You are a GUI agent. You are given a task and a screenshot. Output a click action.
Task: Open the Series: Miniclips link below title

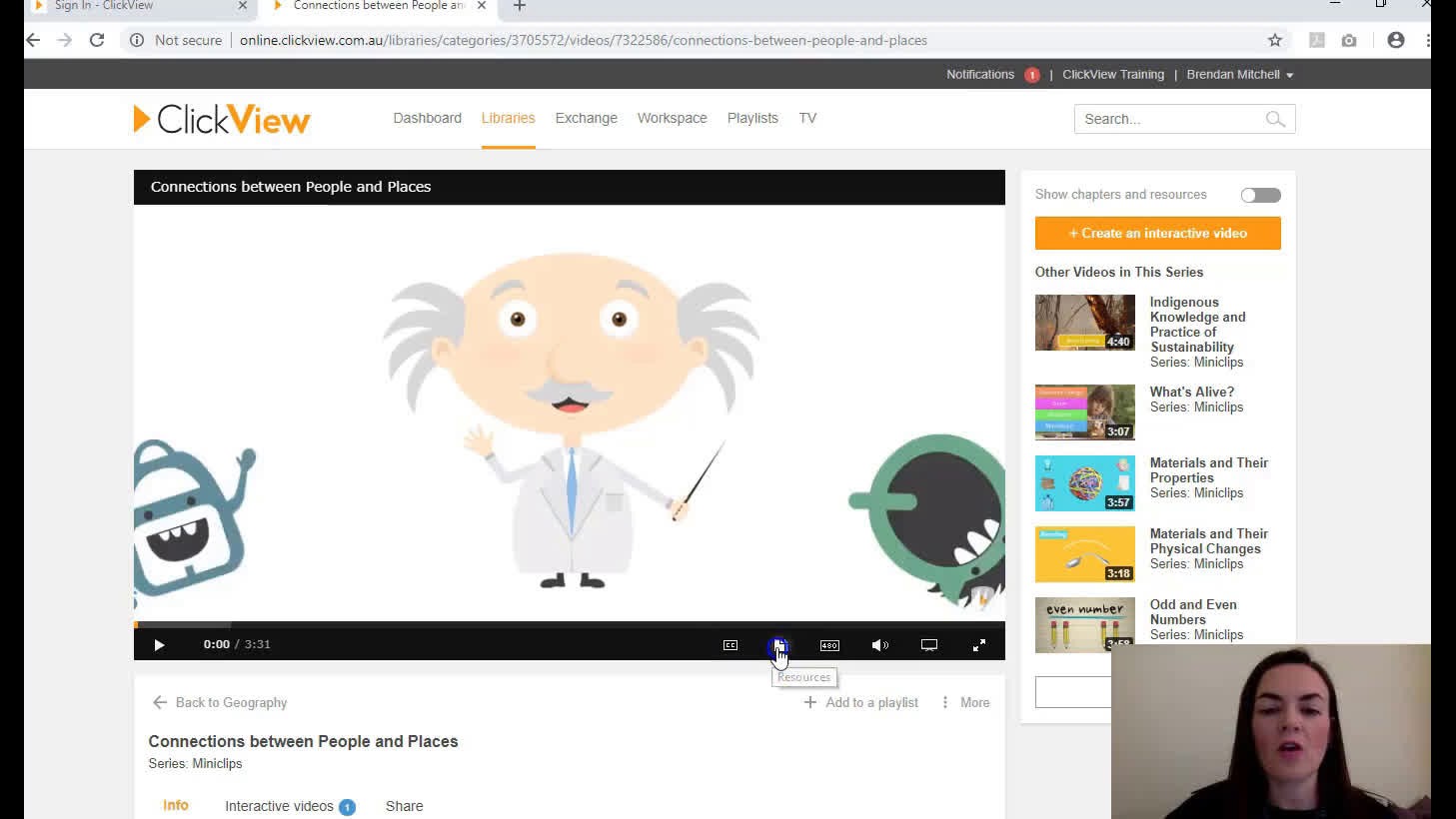[x=195, y=764]
